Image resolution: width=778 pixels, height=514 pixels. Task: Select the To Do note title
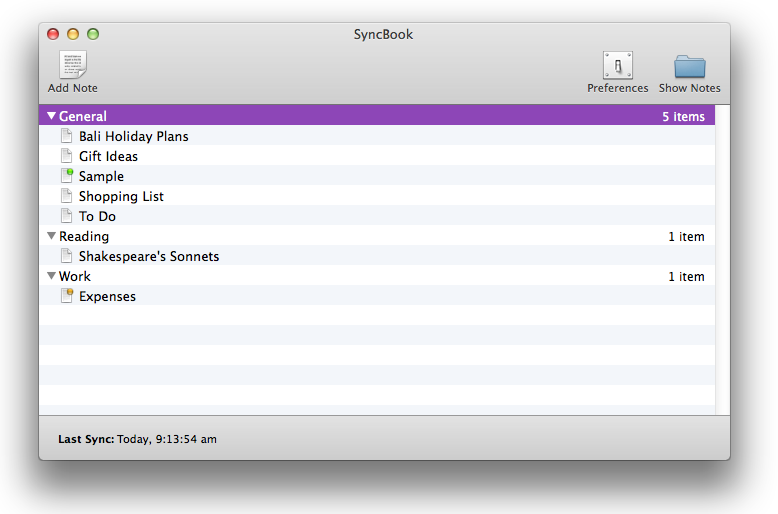(97, 216)
